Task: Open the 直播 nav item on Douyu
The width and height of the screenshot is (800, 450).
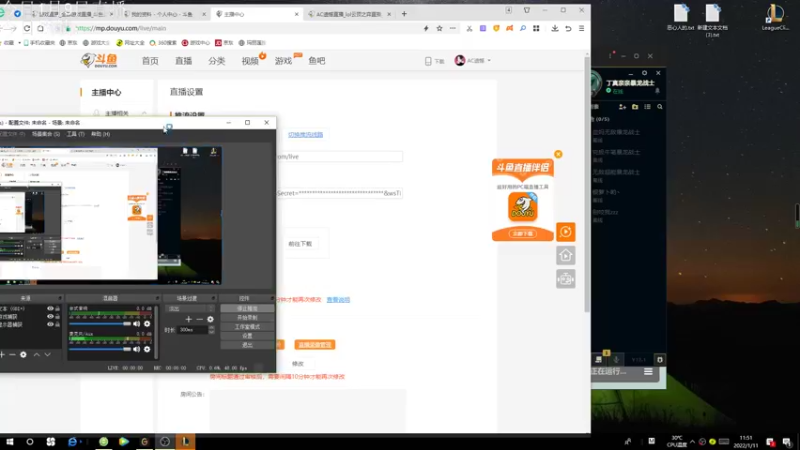Action: click(183, 61)
